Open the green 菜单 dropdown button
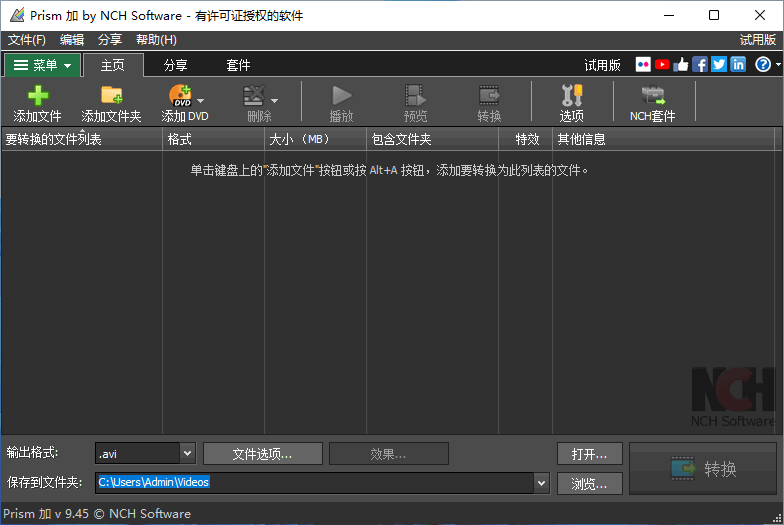784x525 pixels. tap(42, 65)
